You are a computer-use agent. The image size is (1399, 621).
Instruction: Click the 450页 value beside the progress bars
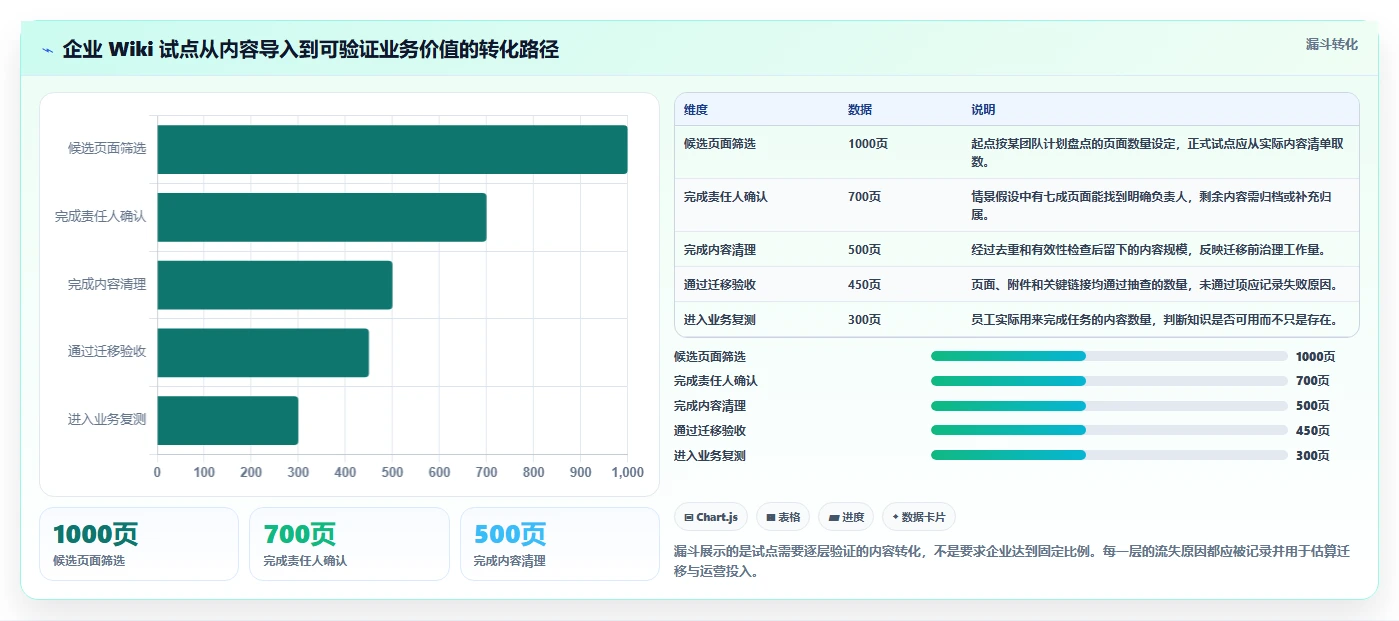click(x=1312, y=431)
